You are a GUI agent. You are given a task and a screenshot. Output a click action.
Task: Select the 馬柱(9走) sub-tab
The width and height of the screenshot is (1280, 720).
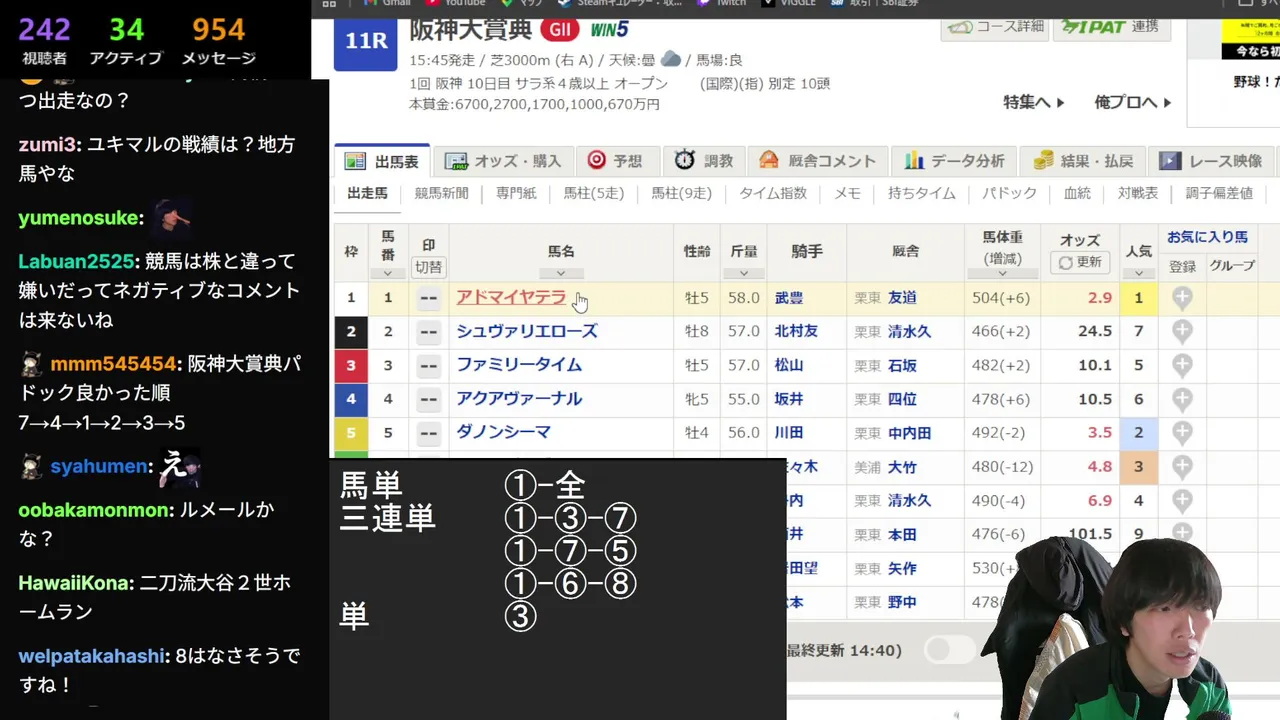point(681,193)
